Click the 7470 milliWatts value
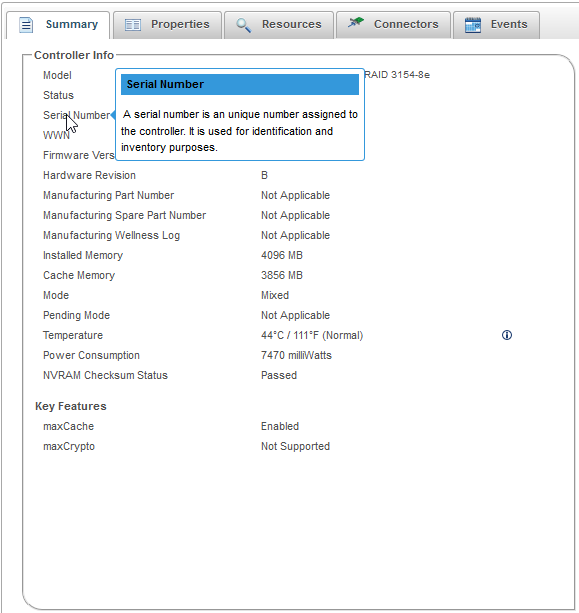Screen dimensions: 579x613 pos(296,355)
